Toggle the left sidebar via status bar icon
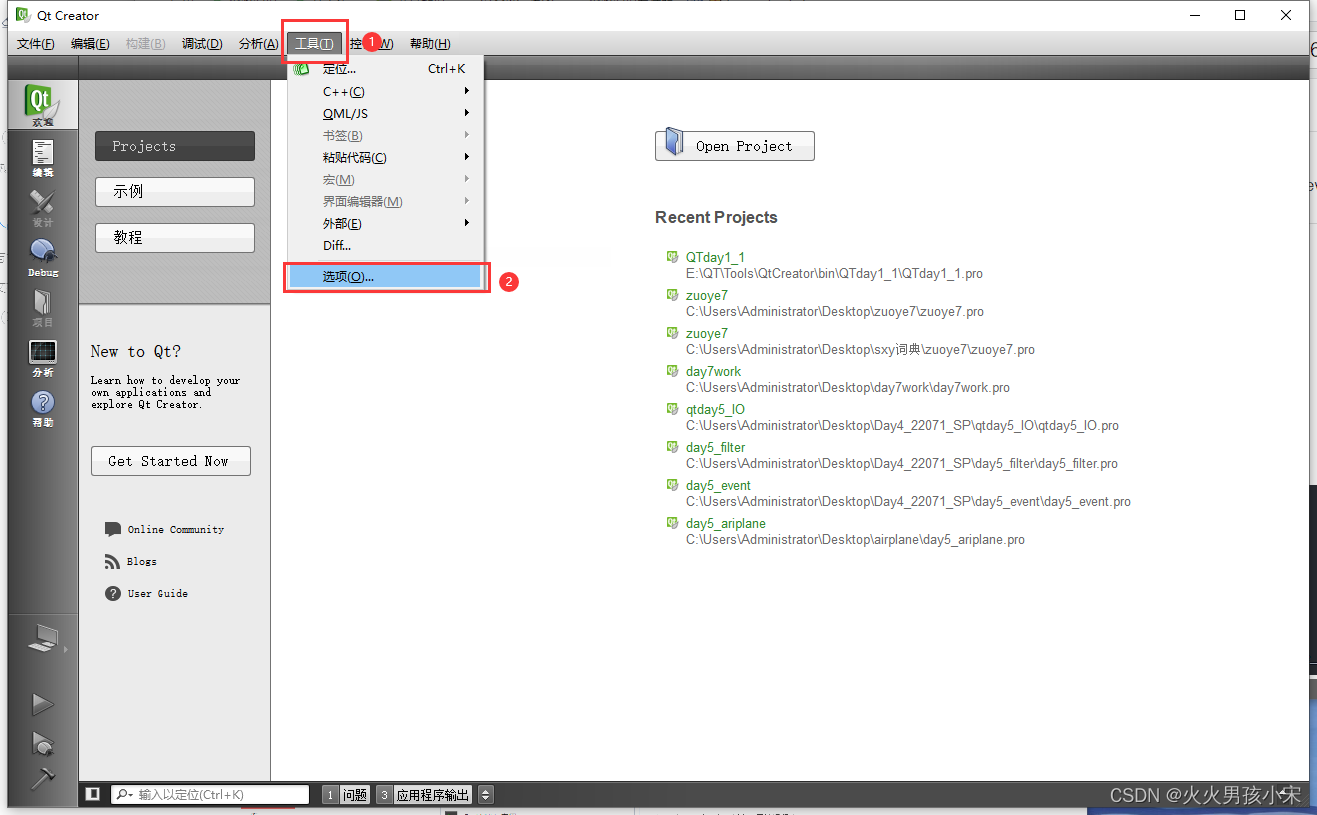This screenshot has height=815, width=1317. [x=92, y=794]
